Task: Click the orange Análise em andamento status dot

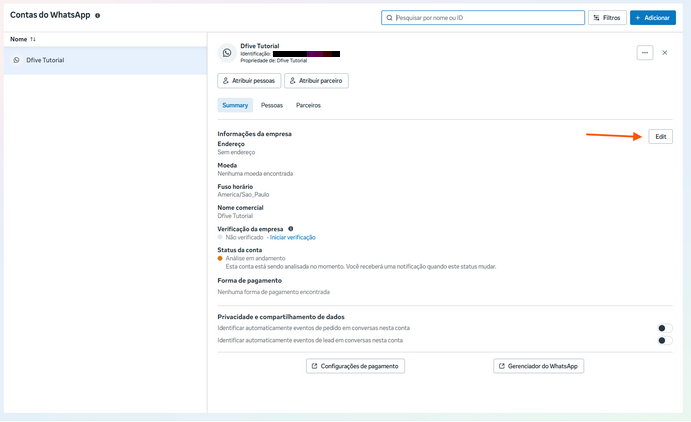Action: tap(220, 259)
